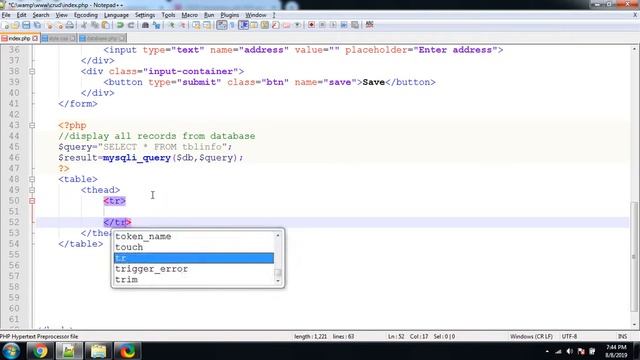Show the Document Map panel icon
The height and width of the screenshot is (360, 640).
pos(264,25)
